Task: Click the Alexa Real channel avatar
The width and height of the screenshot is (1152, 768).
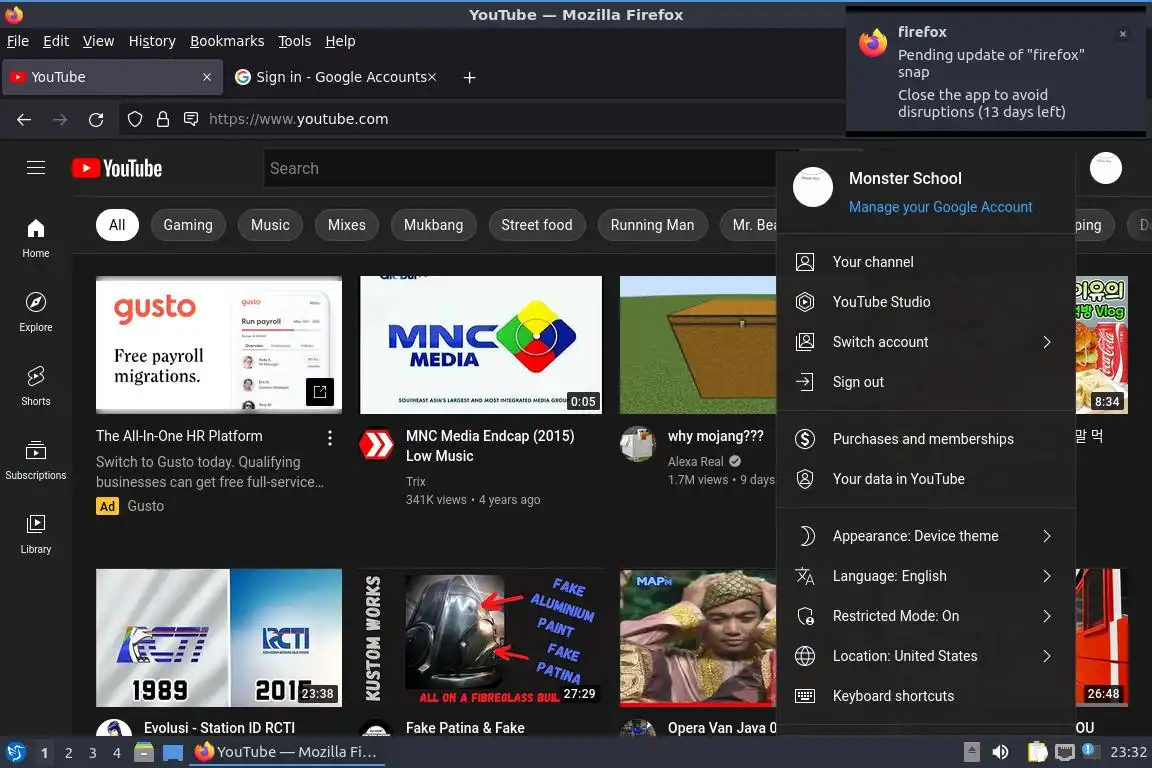Action: [637, 444]
